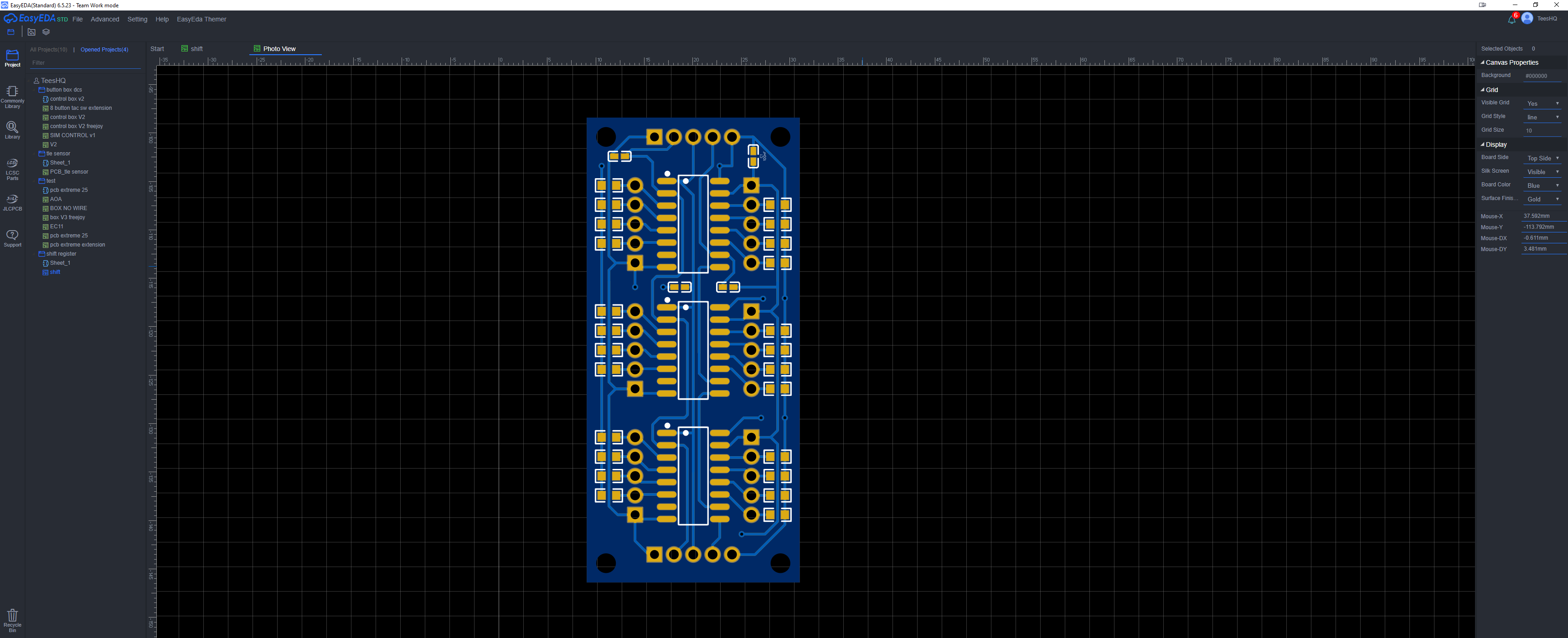This screenshot has height=638, width=1568.
Task: Switch to the Photo View tab
Action: tap(279, 48)
